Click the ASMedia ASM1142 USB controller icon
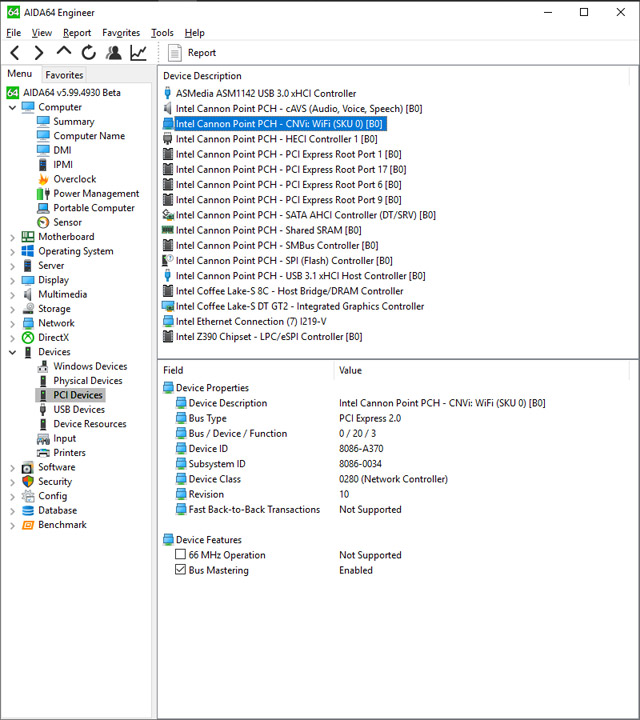Viewport: 640px width, 720px height. 168,93
